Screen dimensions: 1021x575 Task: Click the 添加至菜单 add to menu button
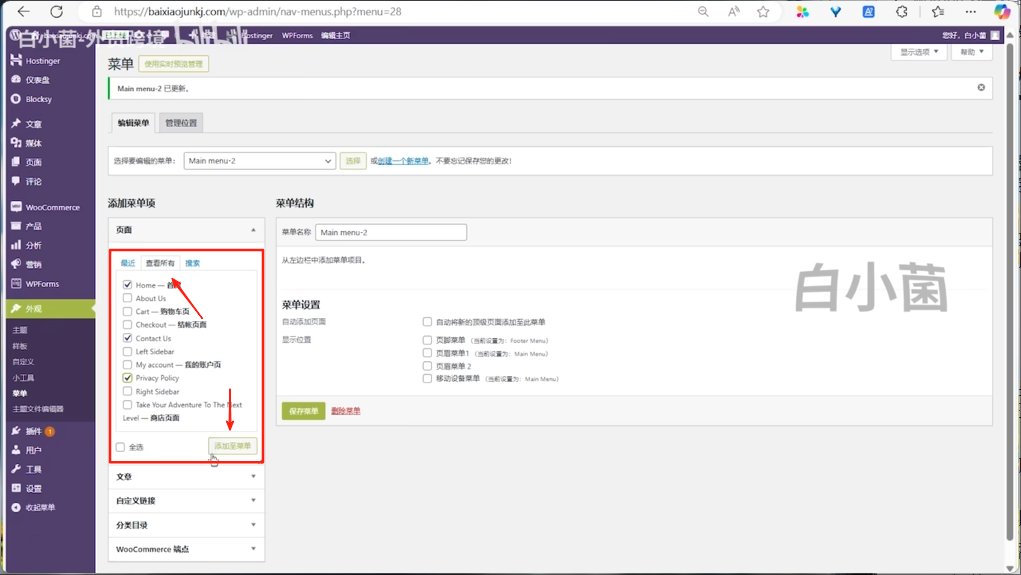[232, 446]
